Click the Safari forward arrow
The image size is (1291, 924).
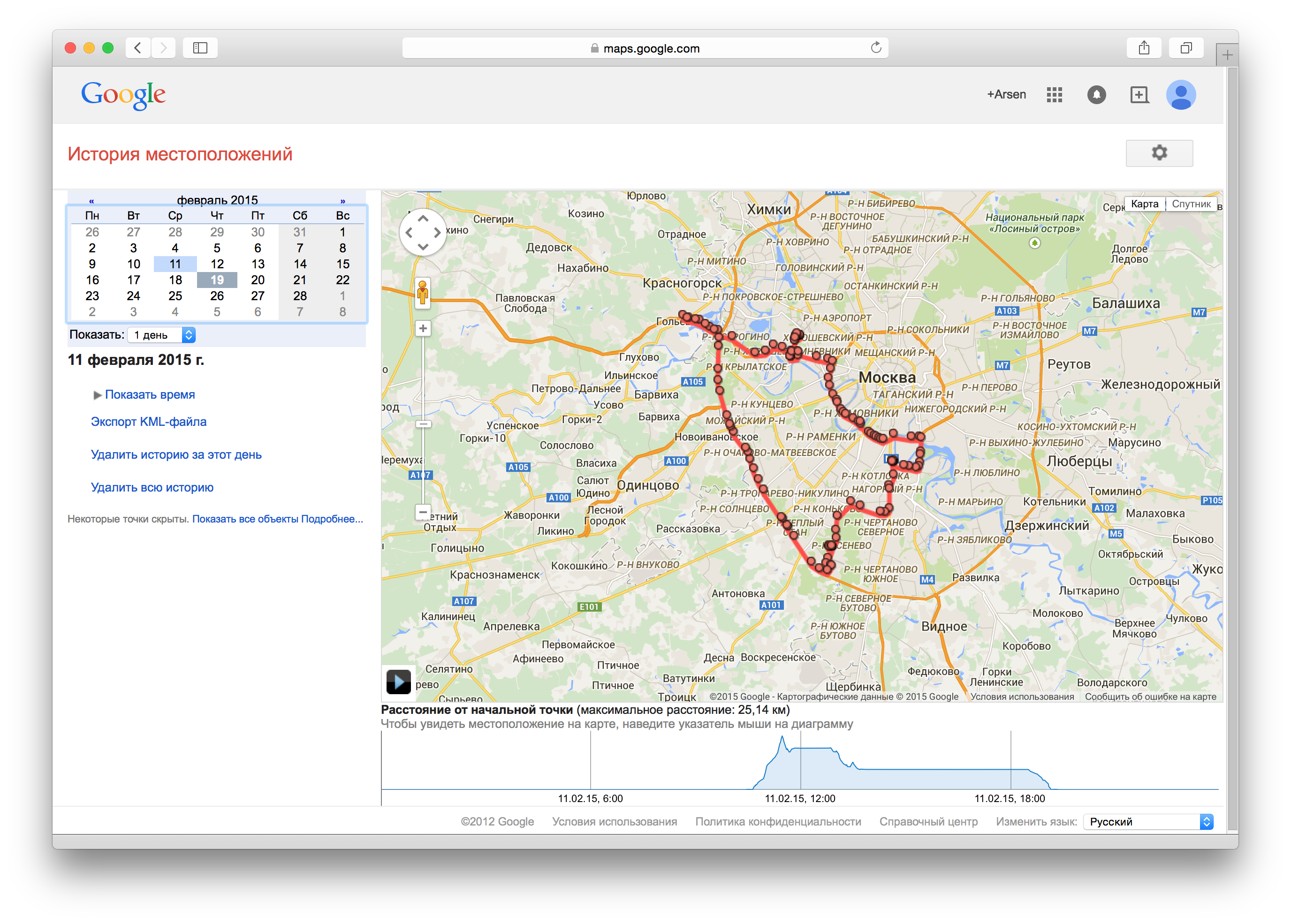coord(163,48)
